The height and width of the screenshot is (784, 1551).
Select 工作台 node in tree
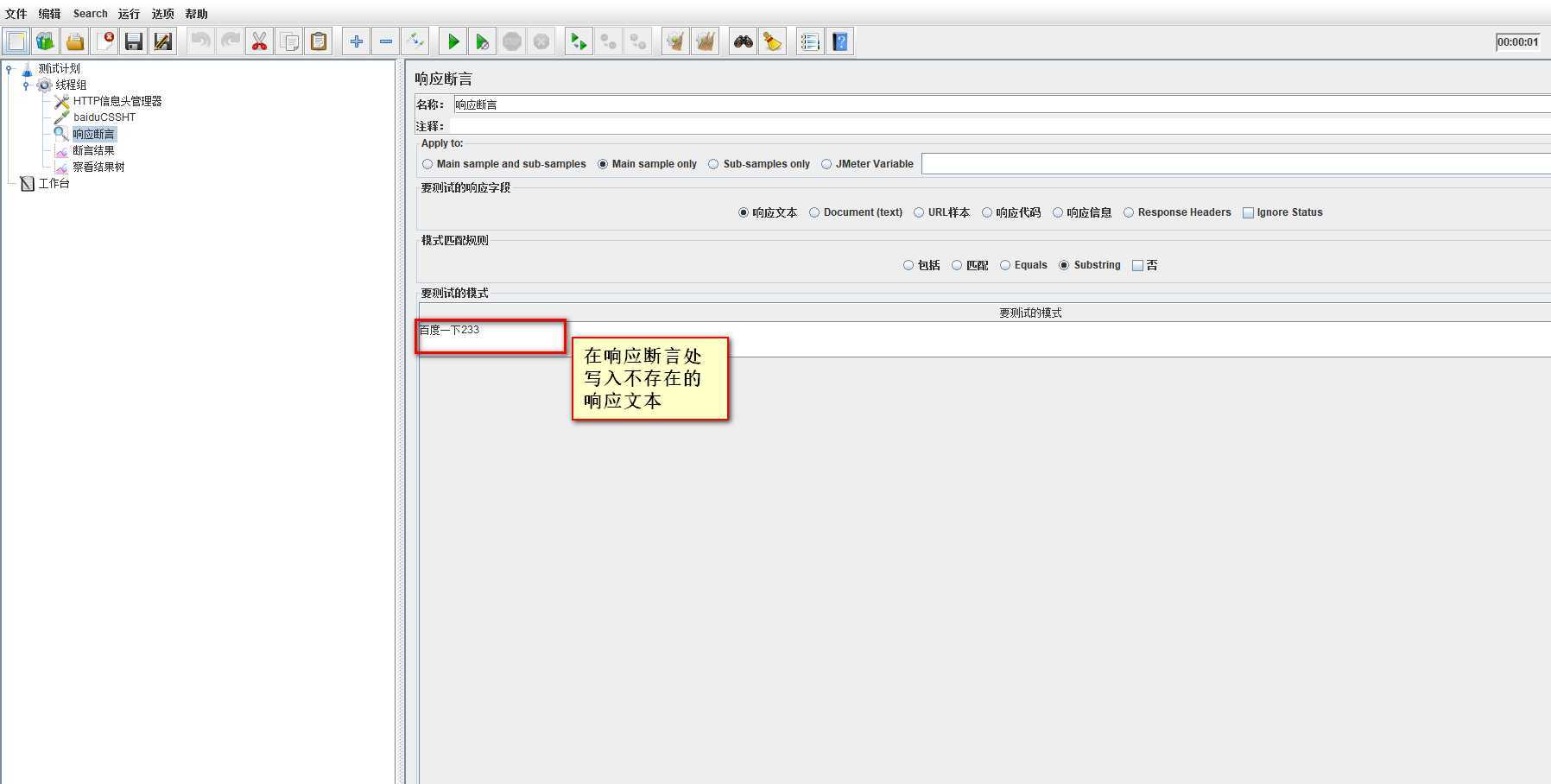54,183
